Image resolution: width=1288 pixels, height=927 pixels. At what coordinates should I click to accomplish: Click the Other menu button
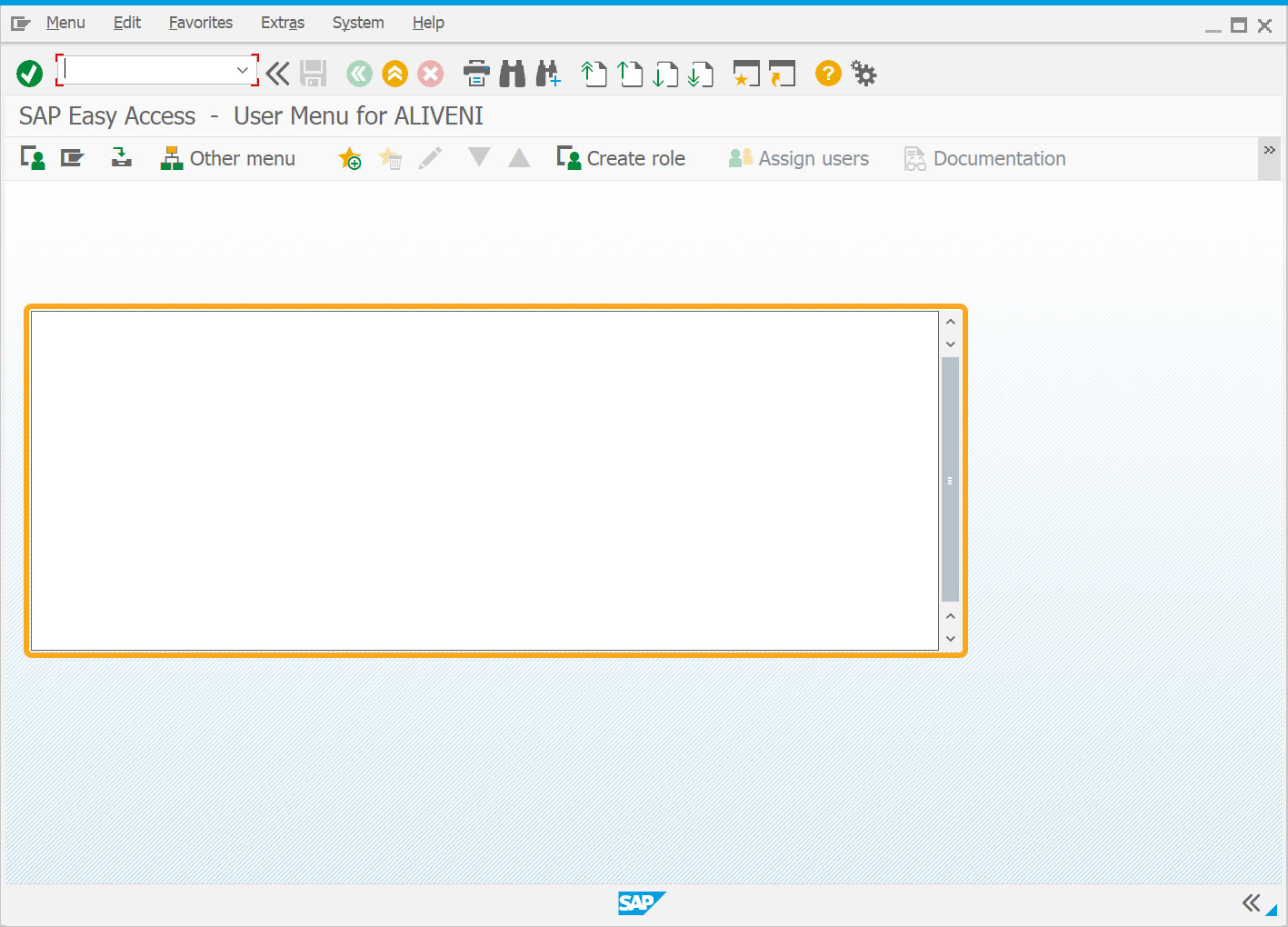click(x=228, y=158)
